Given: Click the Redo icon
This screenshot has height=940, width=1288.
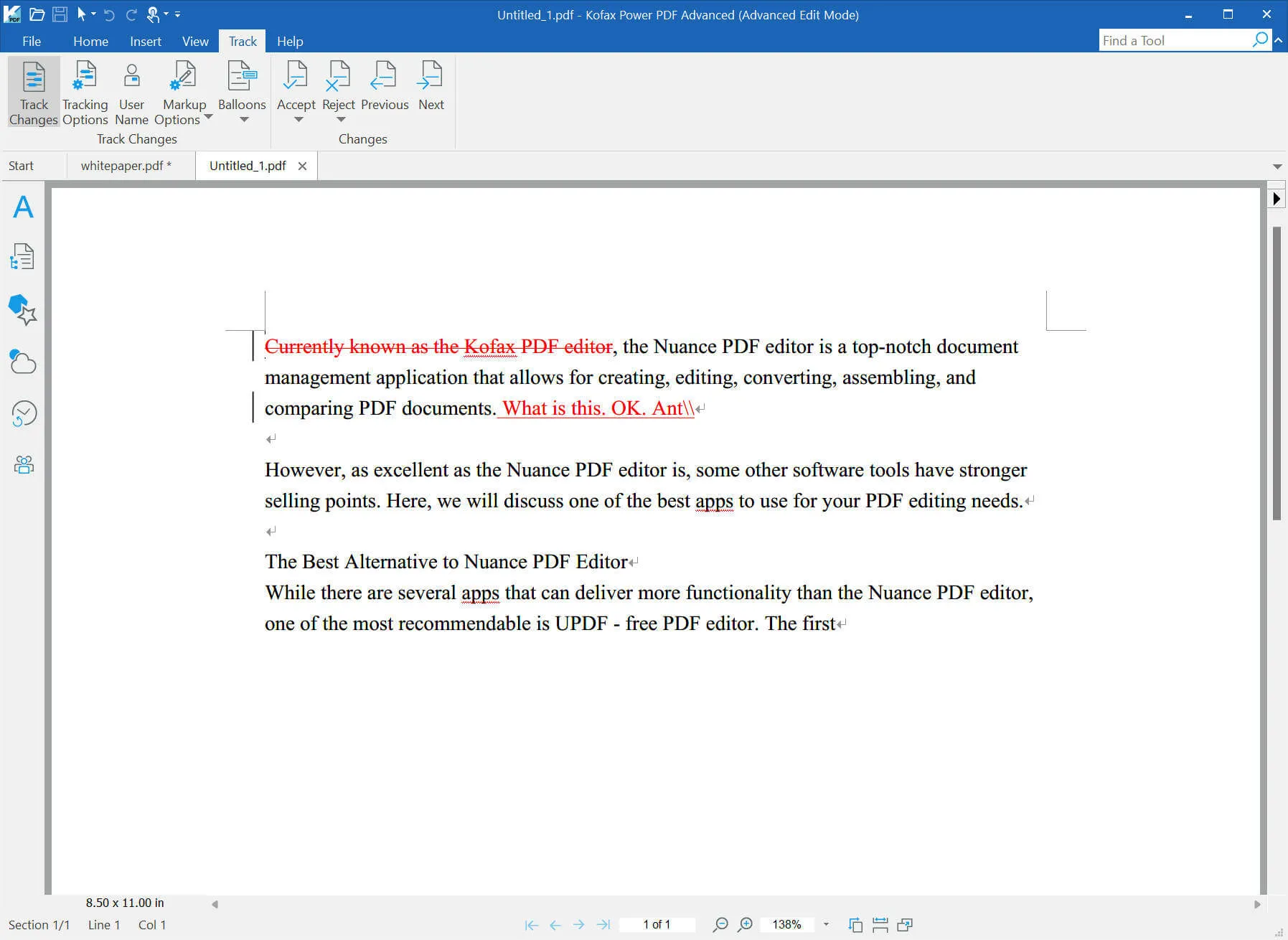Looking at the screenshot, I should [131, 14].
